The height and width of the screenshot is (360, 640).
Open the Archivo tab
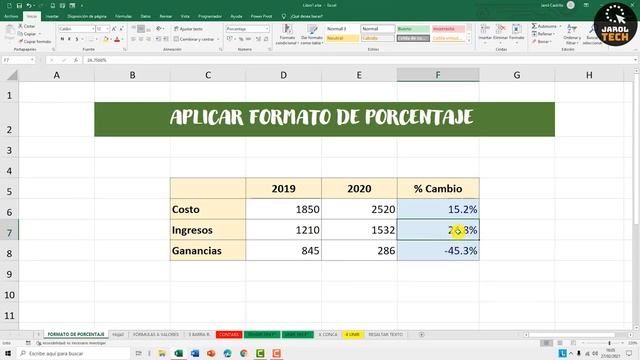[11, 16]
